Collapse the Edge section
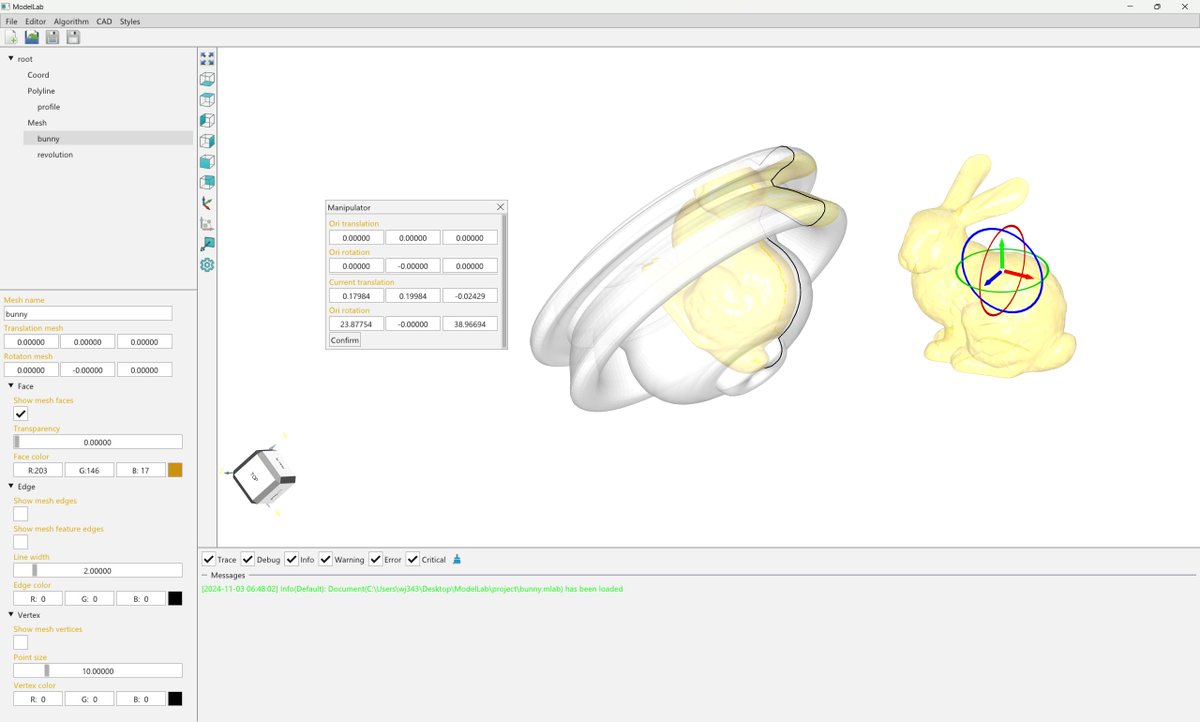The width and height of the screenshot is (1200, 722). click(x=11, y=486)
